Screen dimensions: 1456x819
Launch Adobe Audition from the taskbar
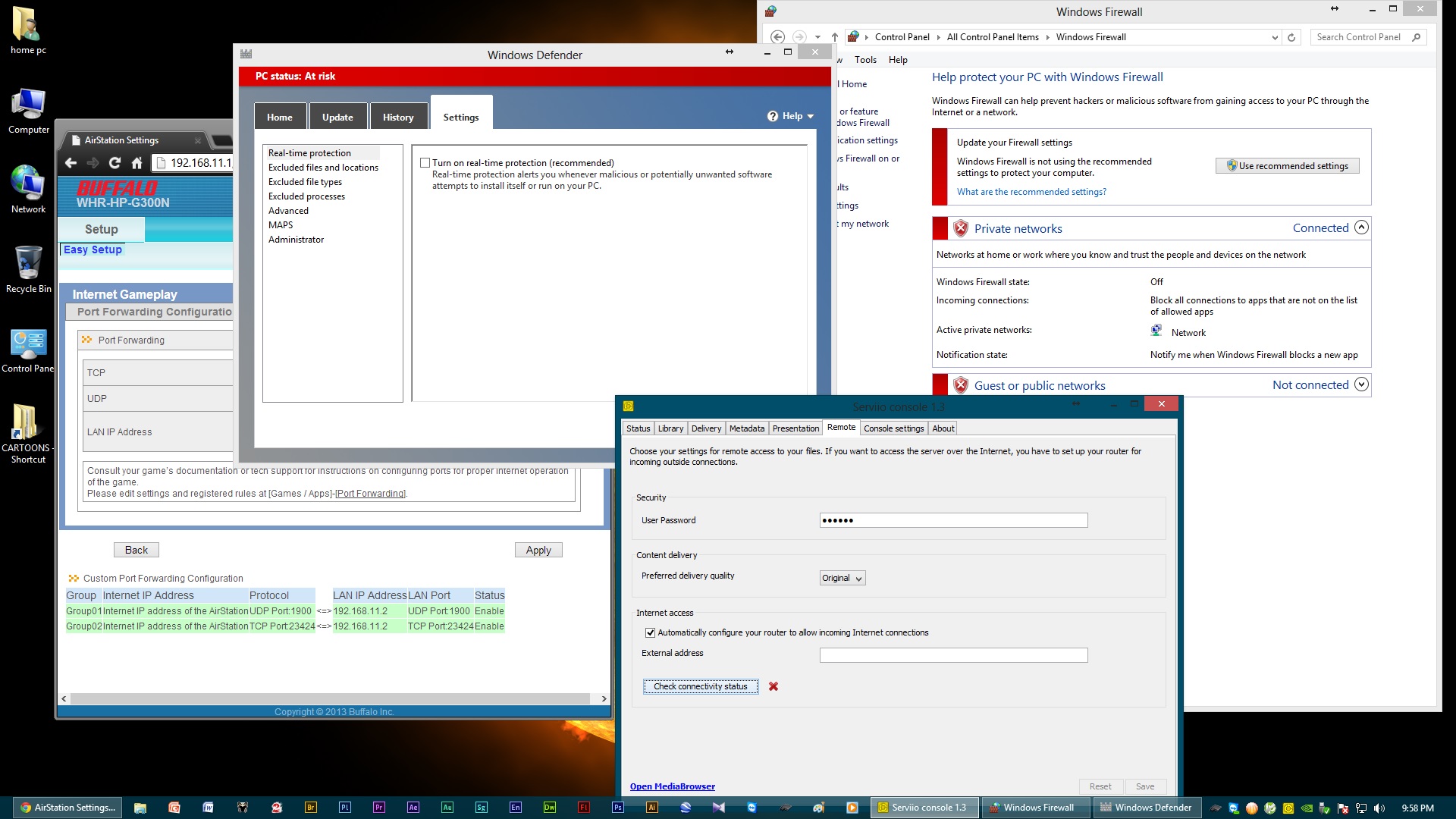click(447, 808)
